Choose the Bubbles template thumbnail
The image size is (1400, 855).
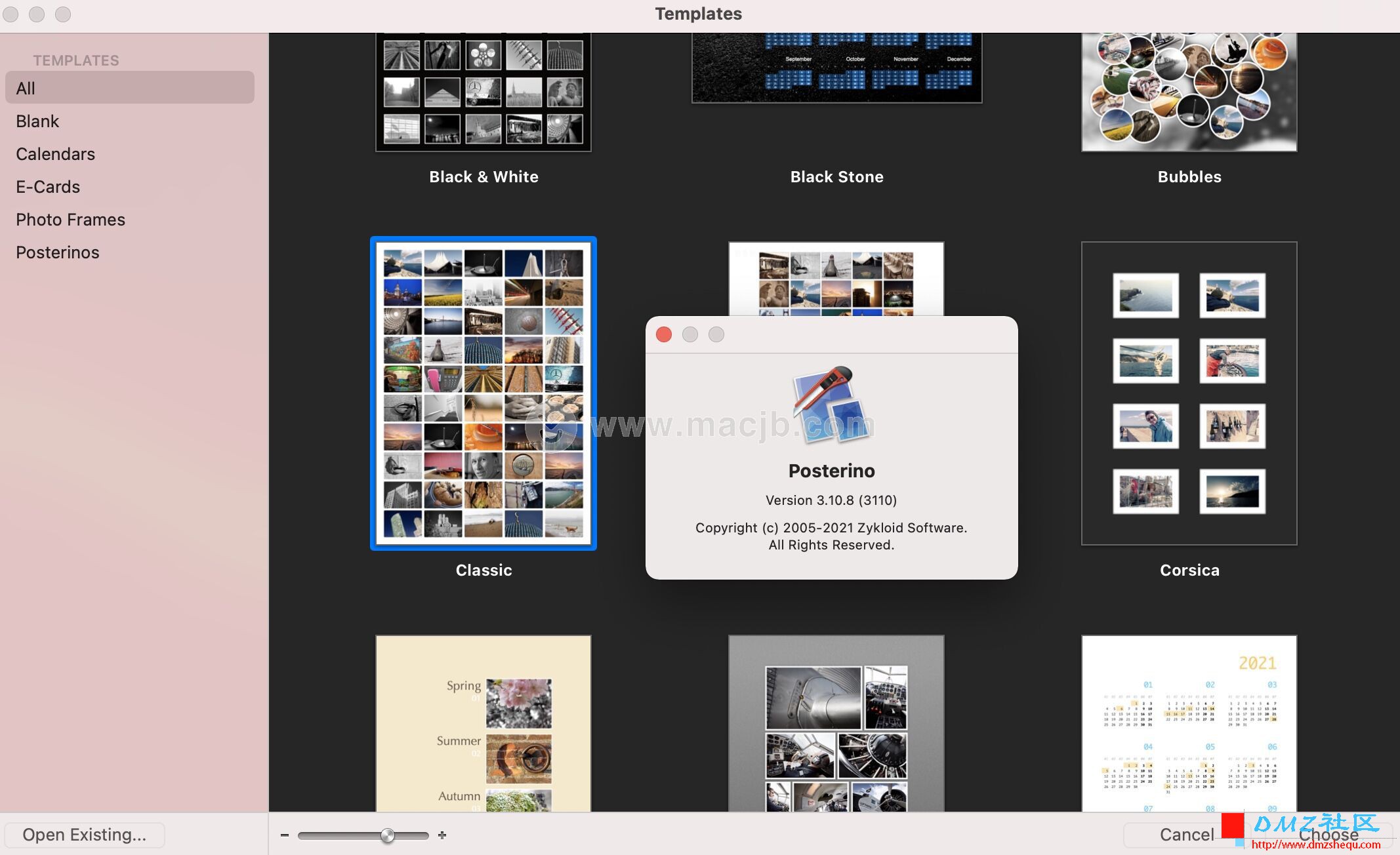click(1189, 92)
